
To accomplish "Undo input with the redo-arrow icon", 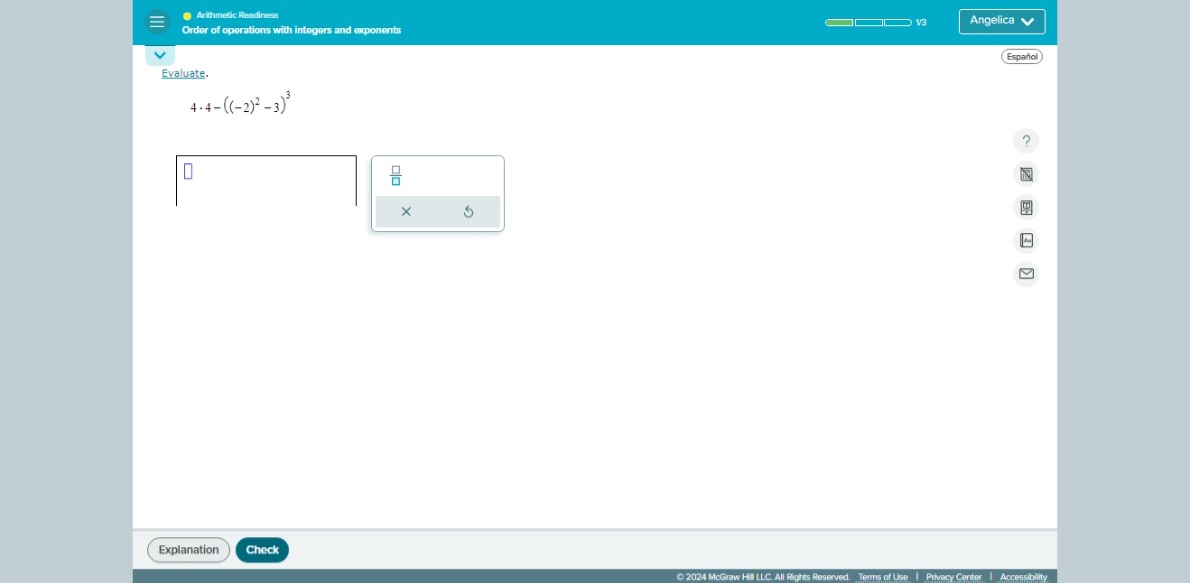I will (x=469, y=211).
